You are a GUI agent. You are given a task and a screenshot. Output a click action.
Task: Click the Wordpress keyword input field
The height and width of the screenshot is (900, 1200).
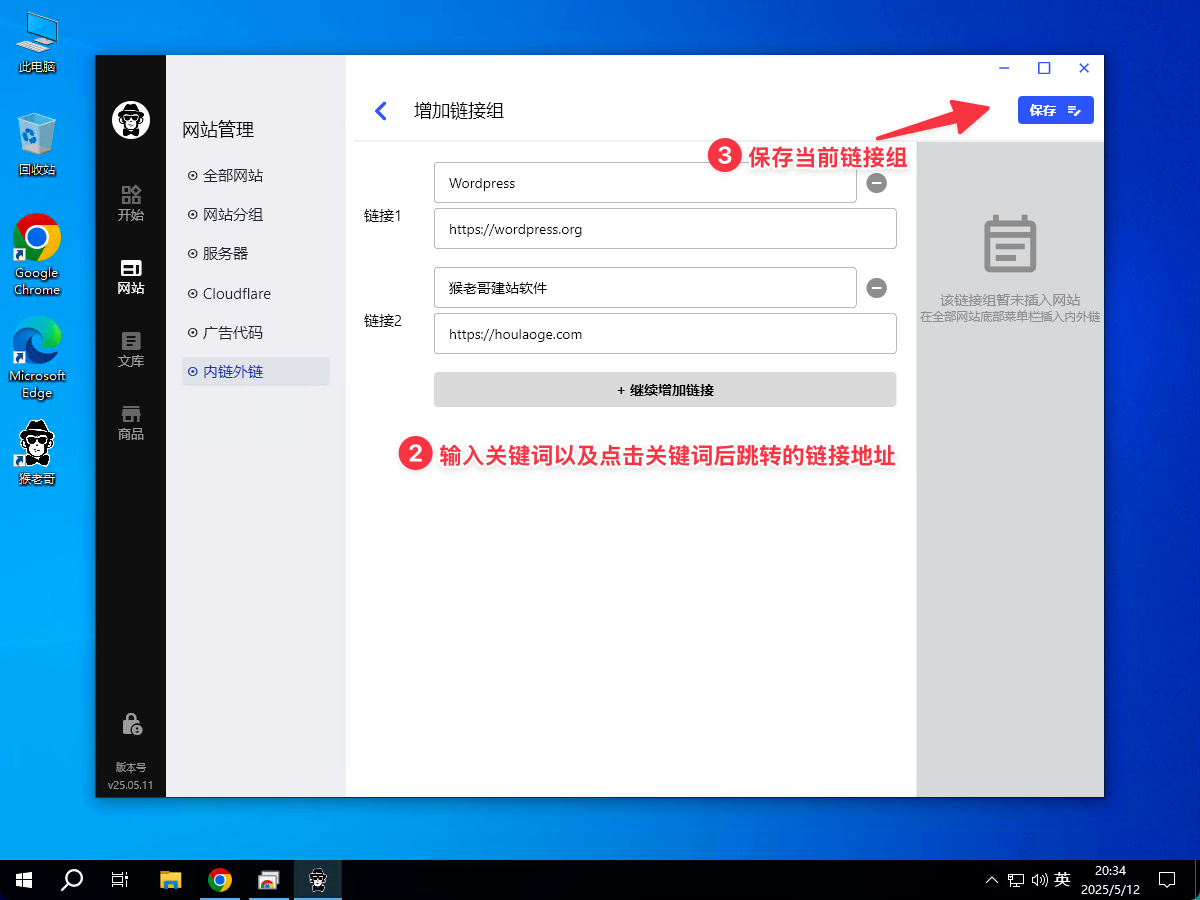click(x=645, y=183)
